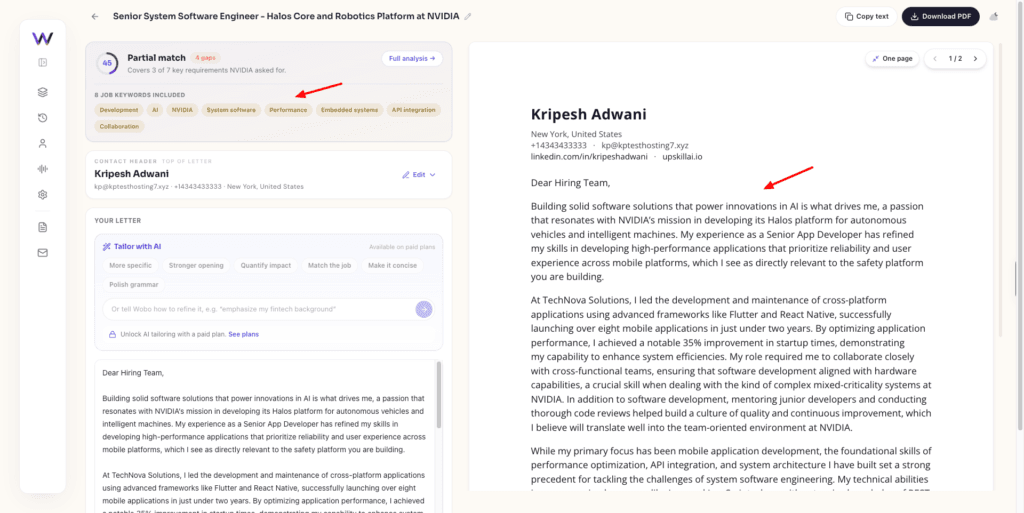1024x513 pixels.
Task: Go back with the left arrow
Action: tap(95, 16)
